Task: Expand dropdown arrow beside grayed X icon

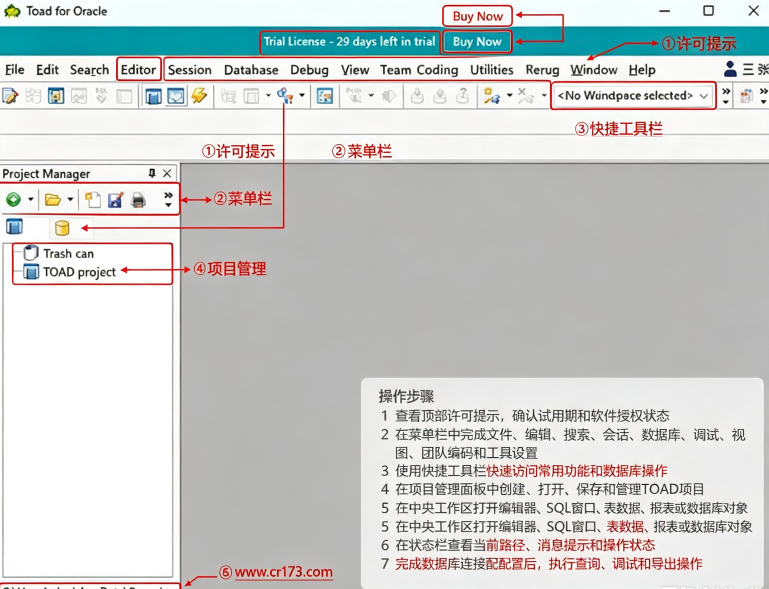Action: click(x=544, y=95)
